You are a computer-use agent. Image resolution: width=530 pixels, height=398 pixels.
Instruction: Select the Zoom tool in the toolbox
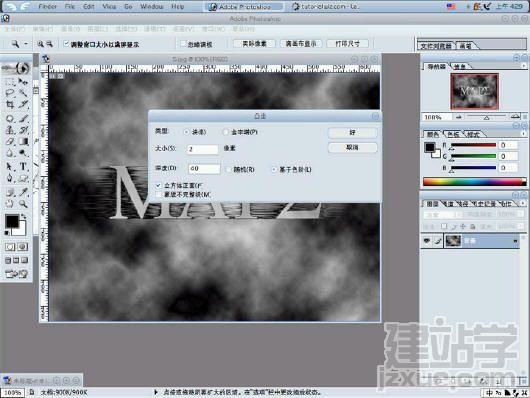coord(23,204)
